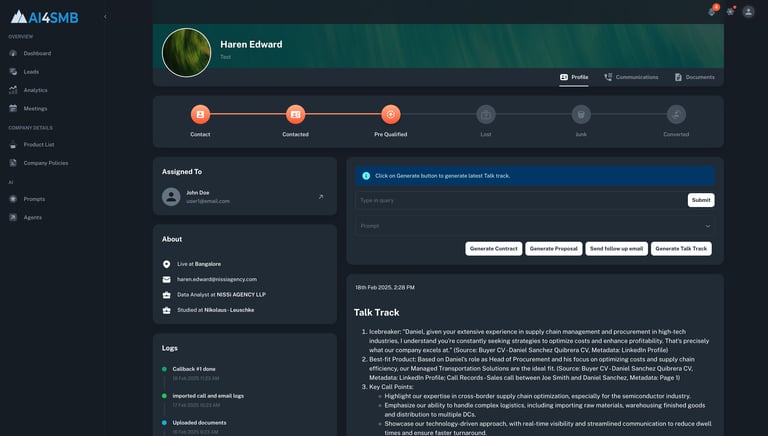The image size is (768, 436).
Task: Go to the Analytics page
Action: click(36, 90)
